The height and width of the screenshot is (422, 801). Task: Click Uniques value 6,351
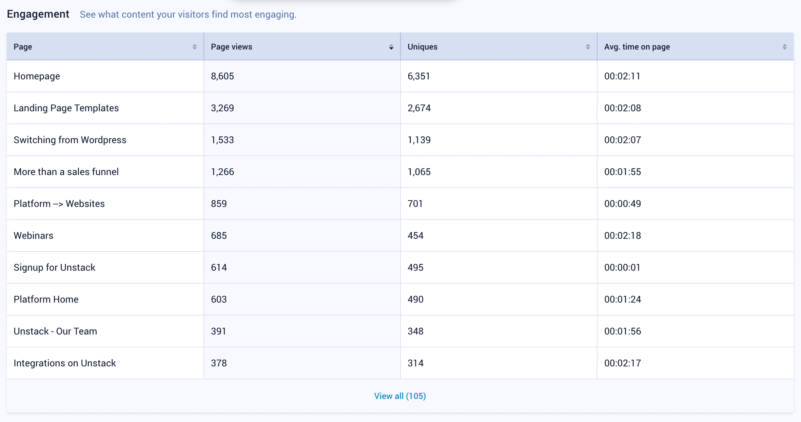(x=418, y=76)
